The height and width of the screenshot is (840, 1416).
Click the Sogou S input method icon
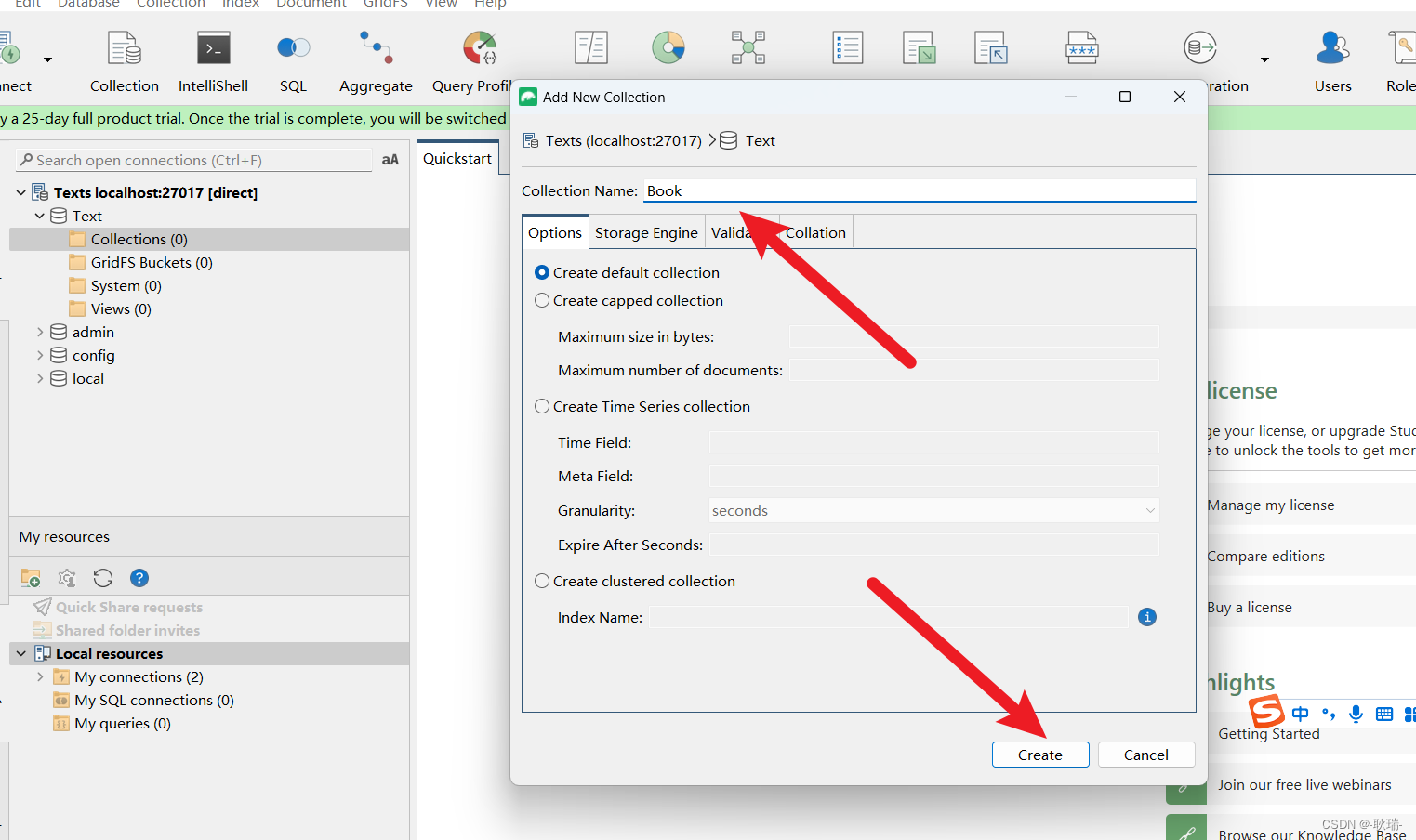(x=1266, y=712)
